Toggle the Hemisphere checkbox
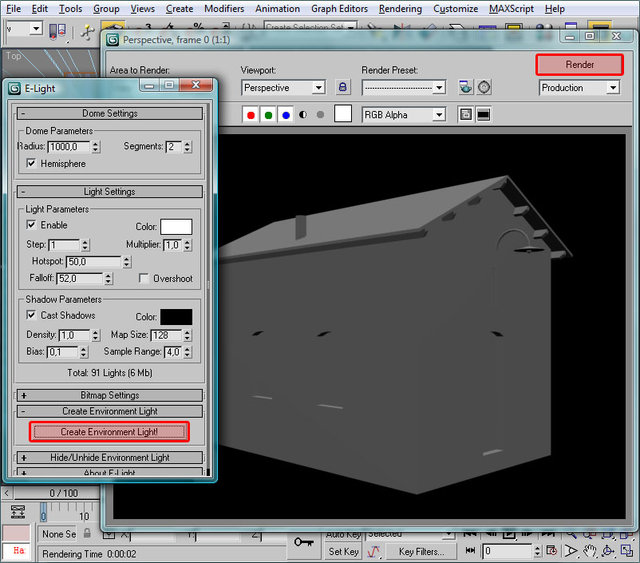The image size is (640, 563). (x=32, y=163)
